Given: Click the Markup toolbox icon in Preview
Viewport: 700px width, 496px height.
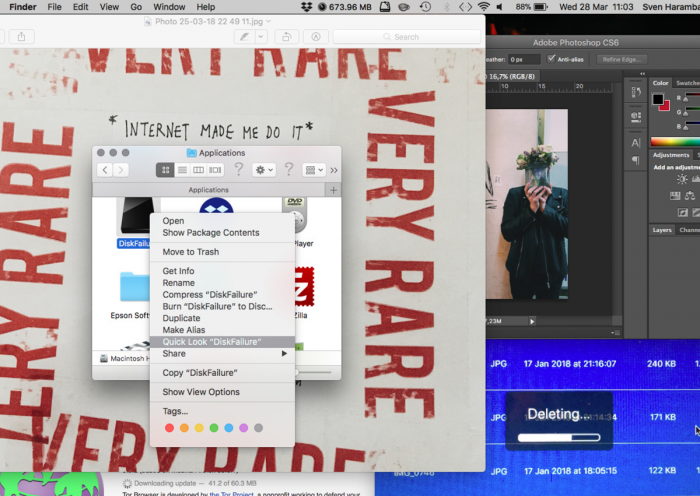Looking at the screenshot, I should pos(316,37).
